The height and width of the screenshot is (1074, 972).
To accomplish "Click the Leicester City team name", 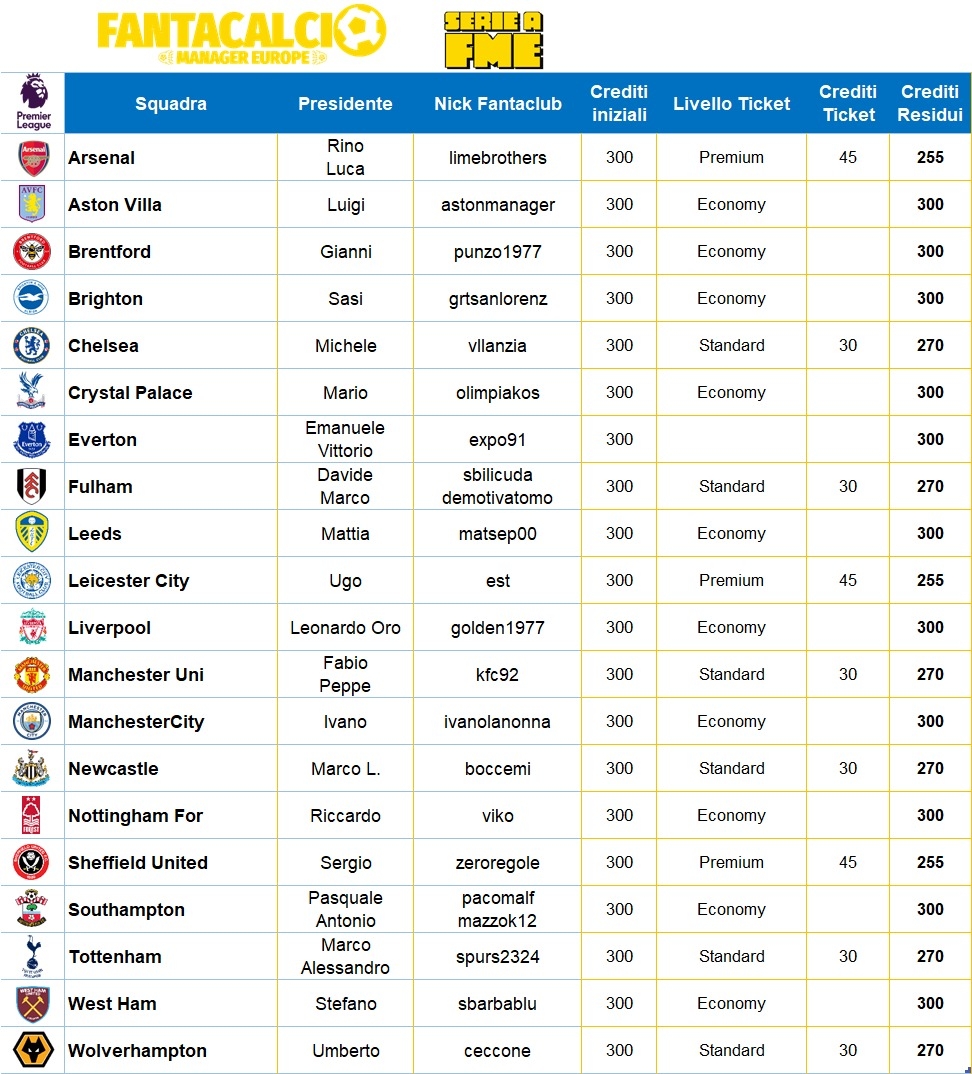I will click(x=128, y=581).
